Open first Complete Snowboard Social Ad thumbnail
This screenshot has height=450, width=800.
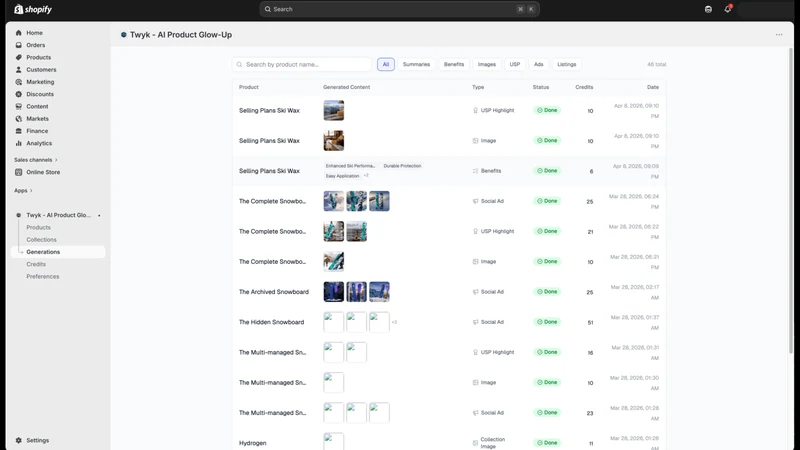(334, 201)
